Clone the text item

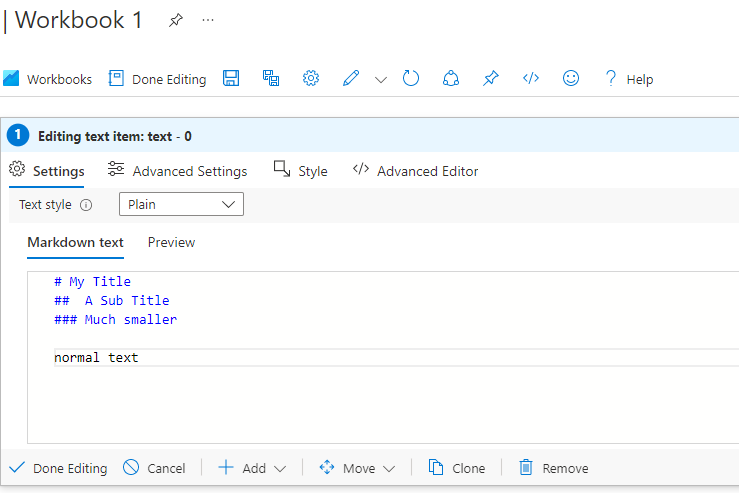tap(457, 468)
